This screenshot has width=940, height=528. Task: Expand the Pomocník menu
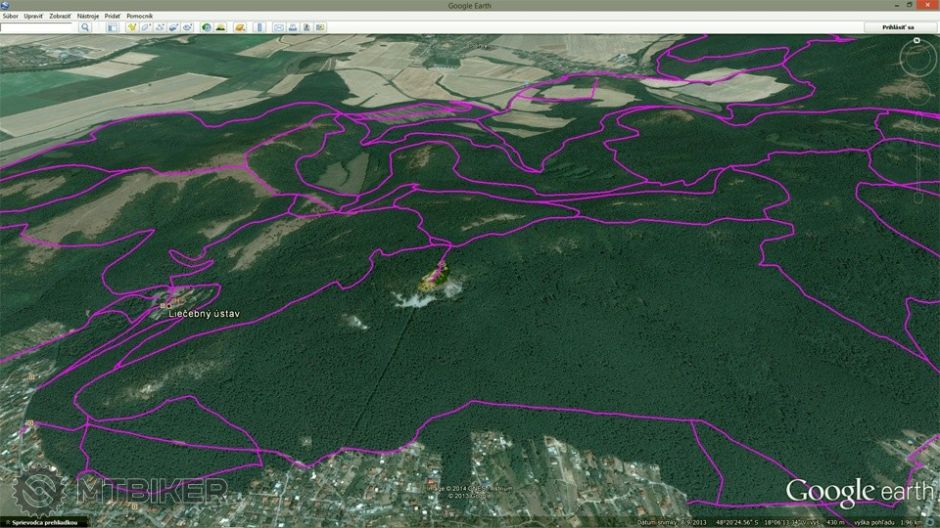[139, 16]
